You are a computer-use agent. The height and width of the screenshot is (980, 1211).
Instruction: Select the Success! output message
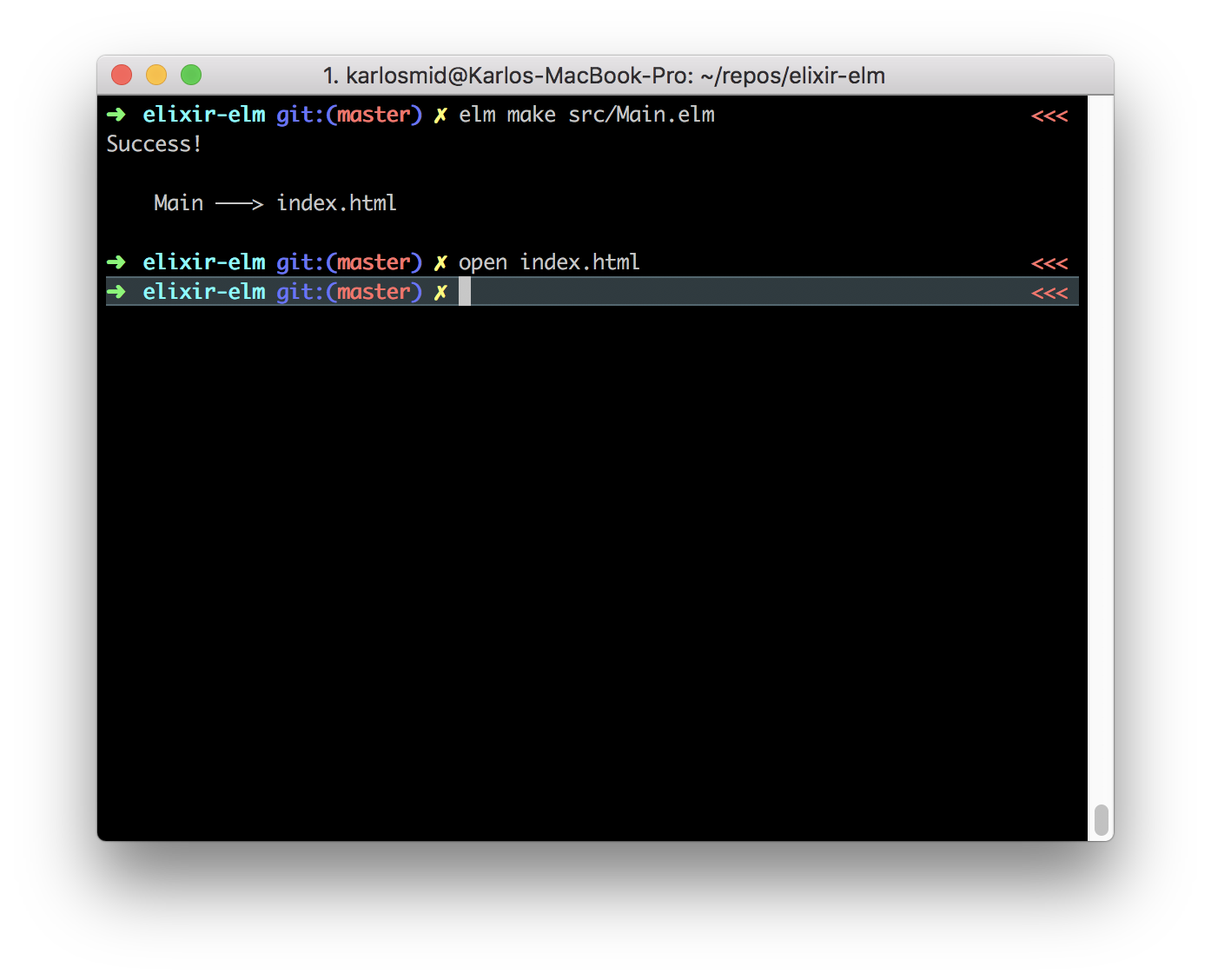click(x=154, y=143)
